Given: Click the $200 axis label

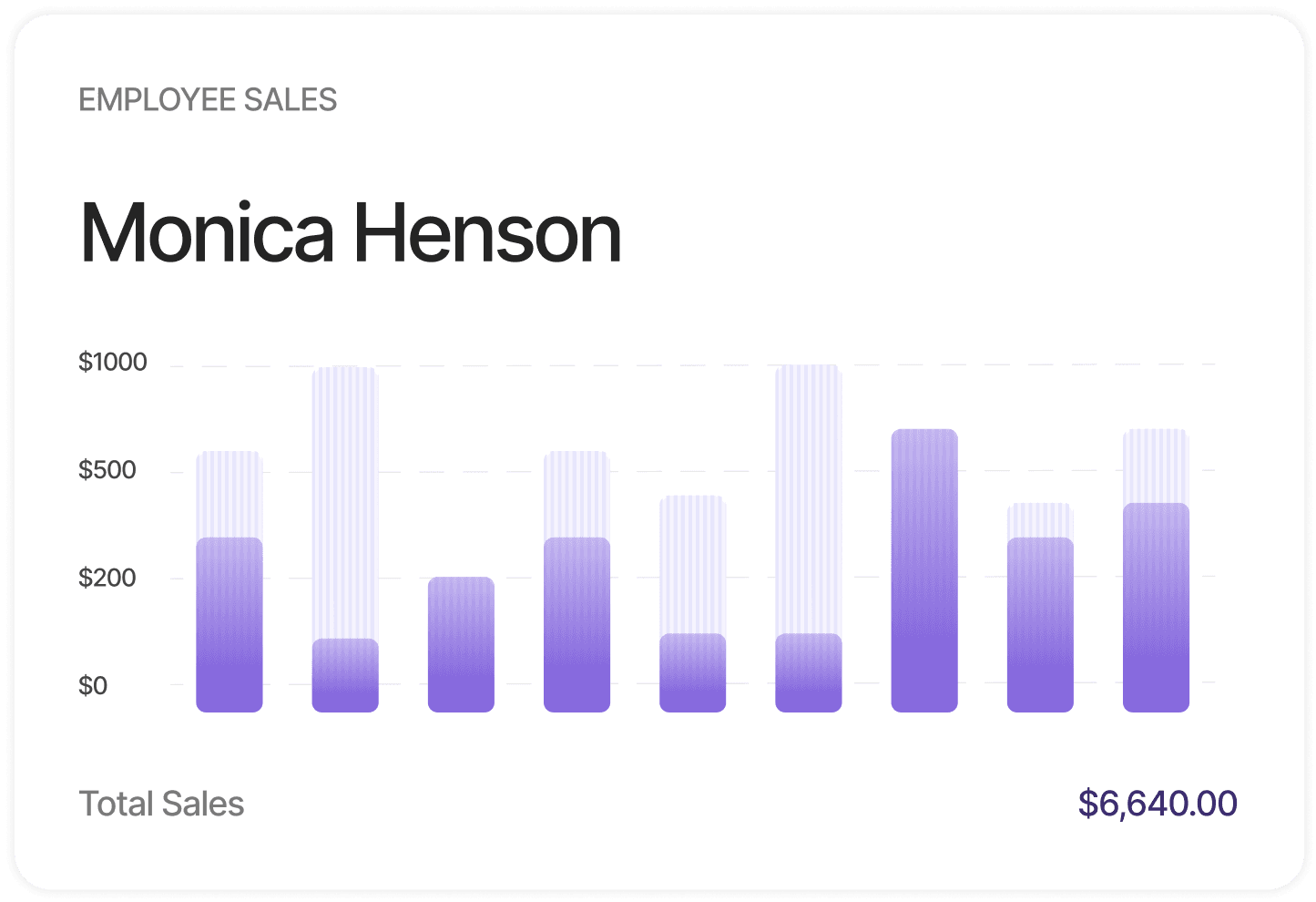Looking at the screenshot, I should [107, 578].
